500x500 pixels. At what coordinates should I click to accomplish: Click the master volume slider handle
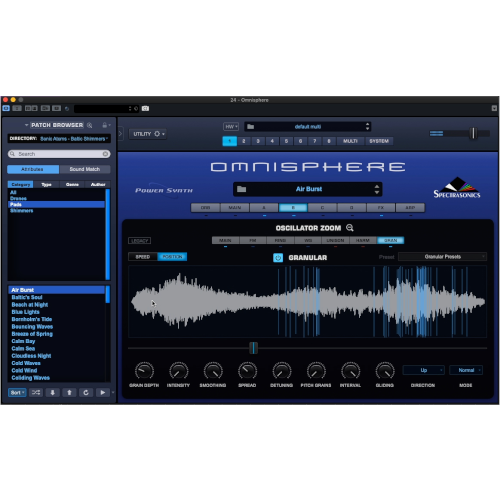(473, 133)
